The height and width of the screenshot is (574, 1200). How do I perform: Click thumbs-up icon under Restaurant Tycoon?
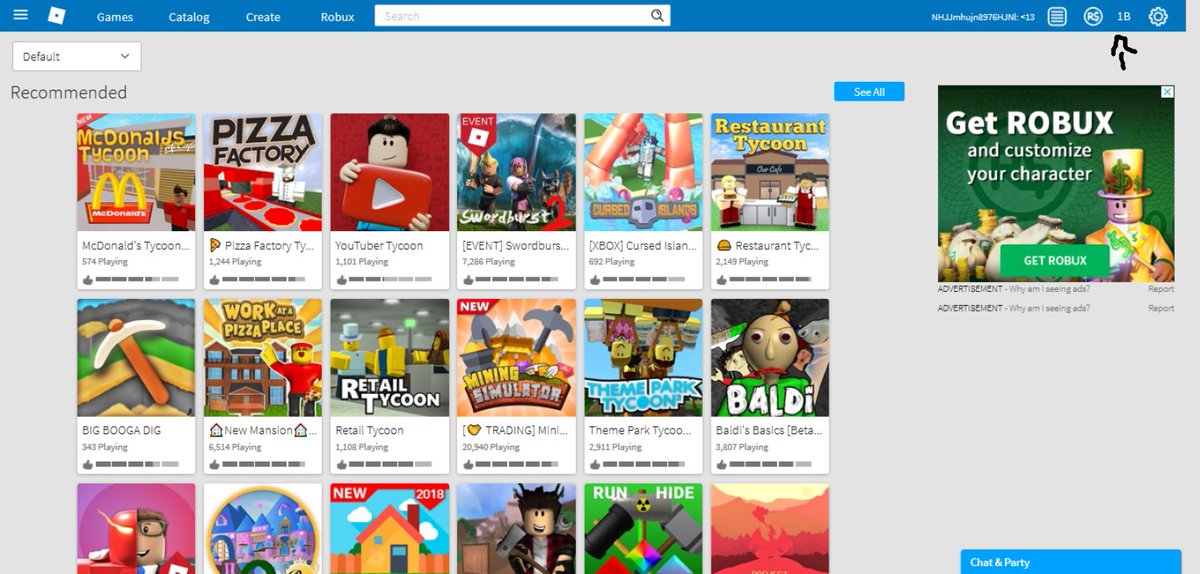[721, 281]
